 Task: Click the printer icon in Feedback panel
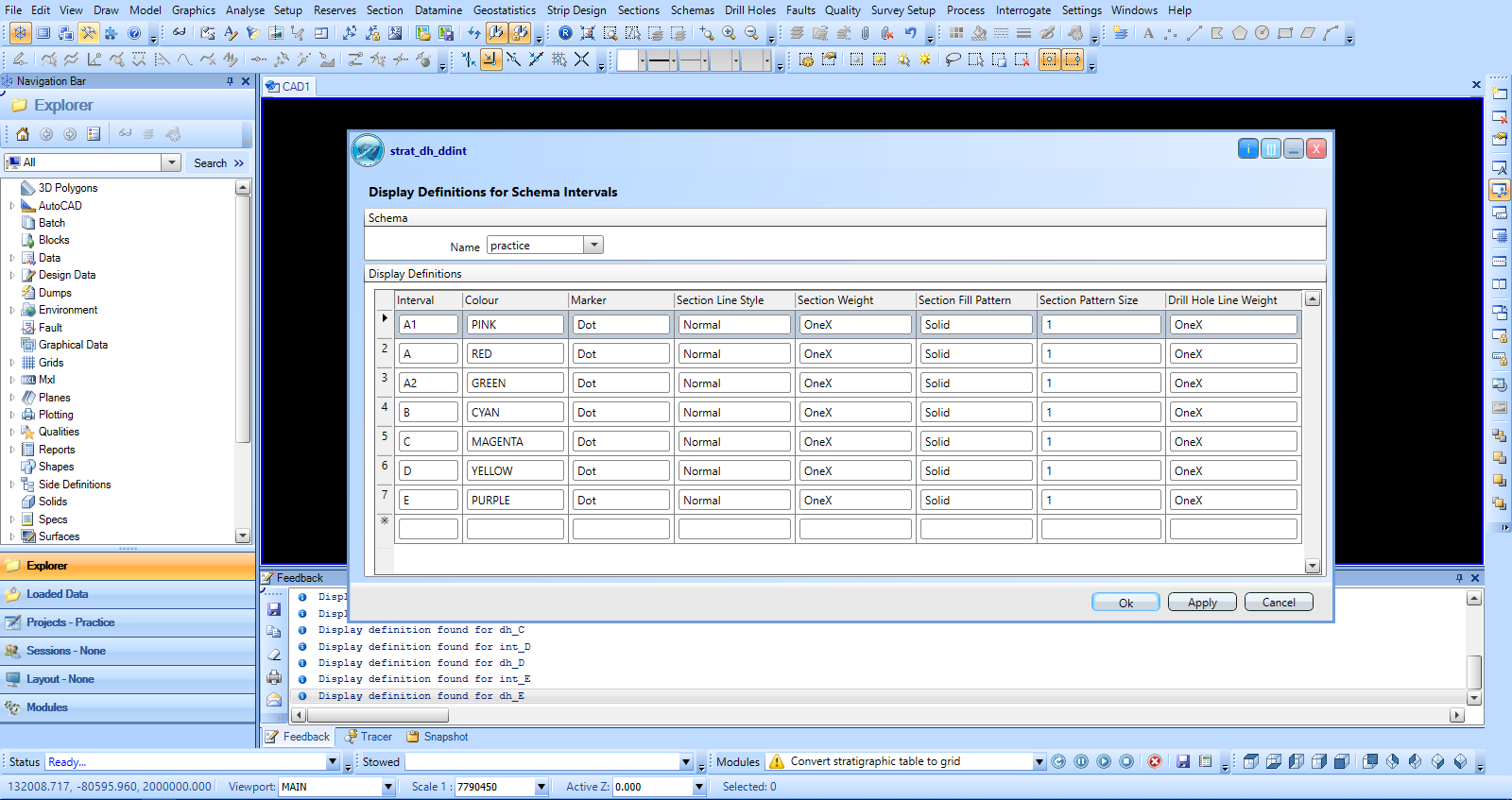274,677
